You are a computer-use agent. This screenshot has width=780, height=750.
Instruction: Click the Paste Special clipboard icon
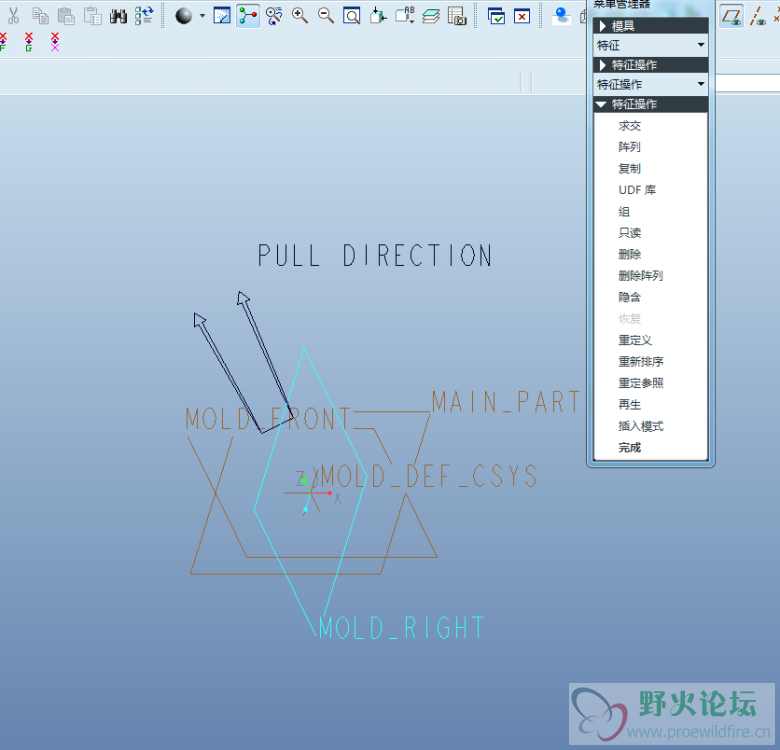(x=93, y=16)
